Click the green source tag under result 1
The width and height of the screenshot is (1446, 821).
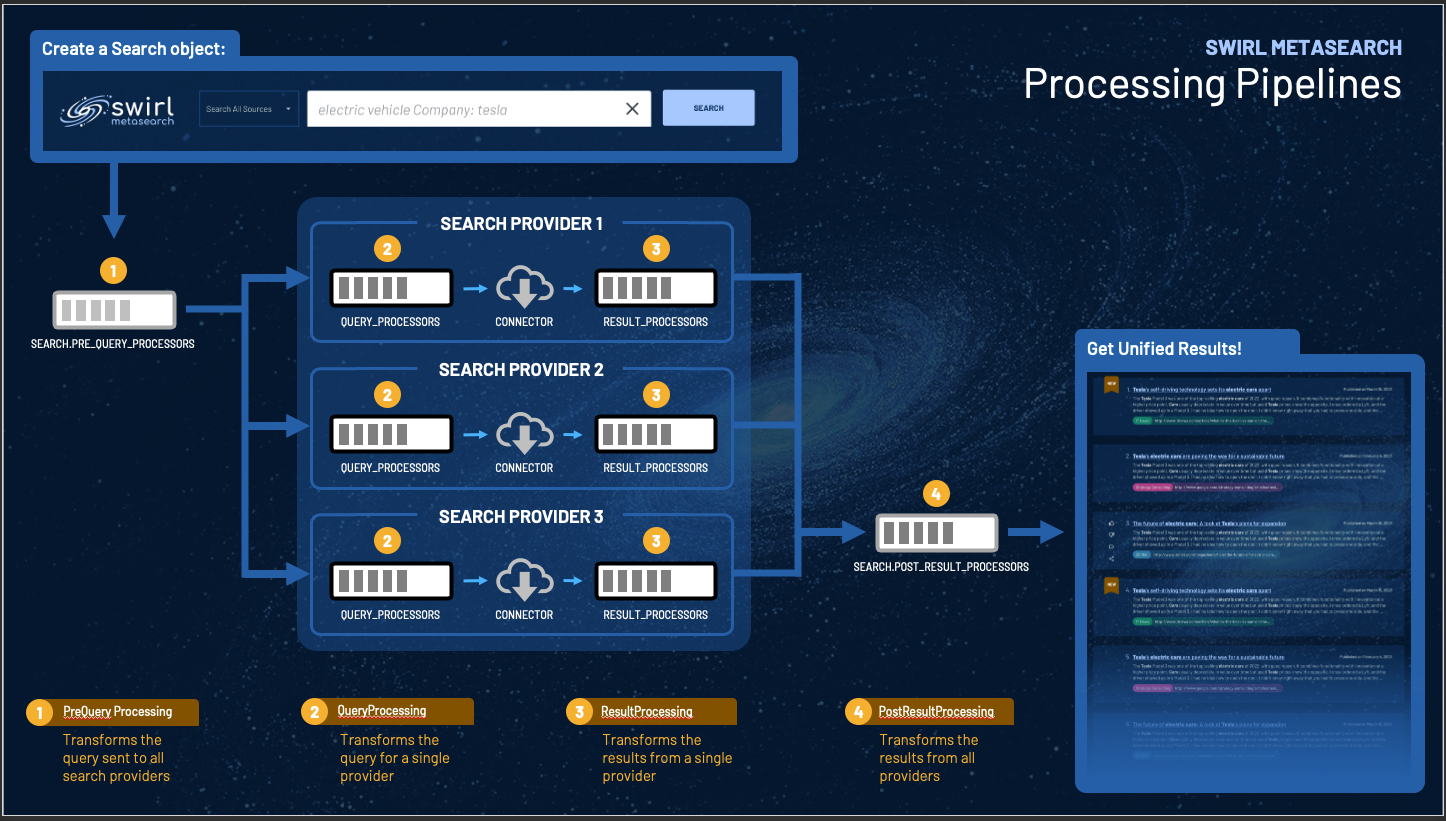point(1142,420)
